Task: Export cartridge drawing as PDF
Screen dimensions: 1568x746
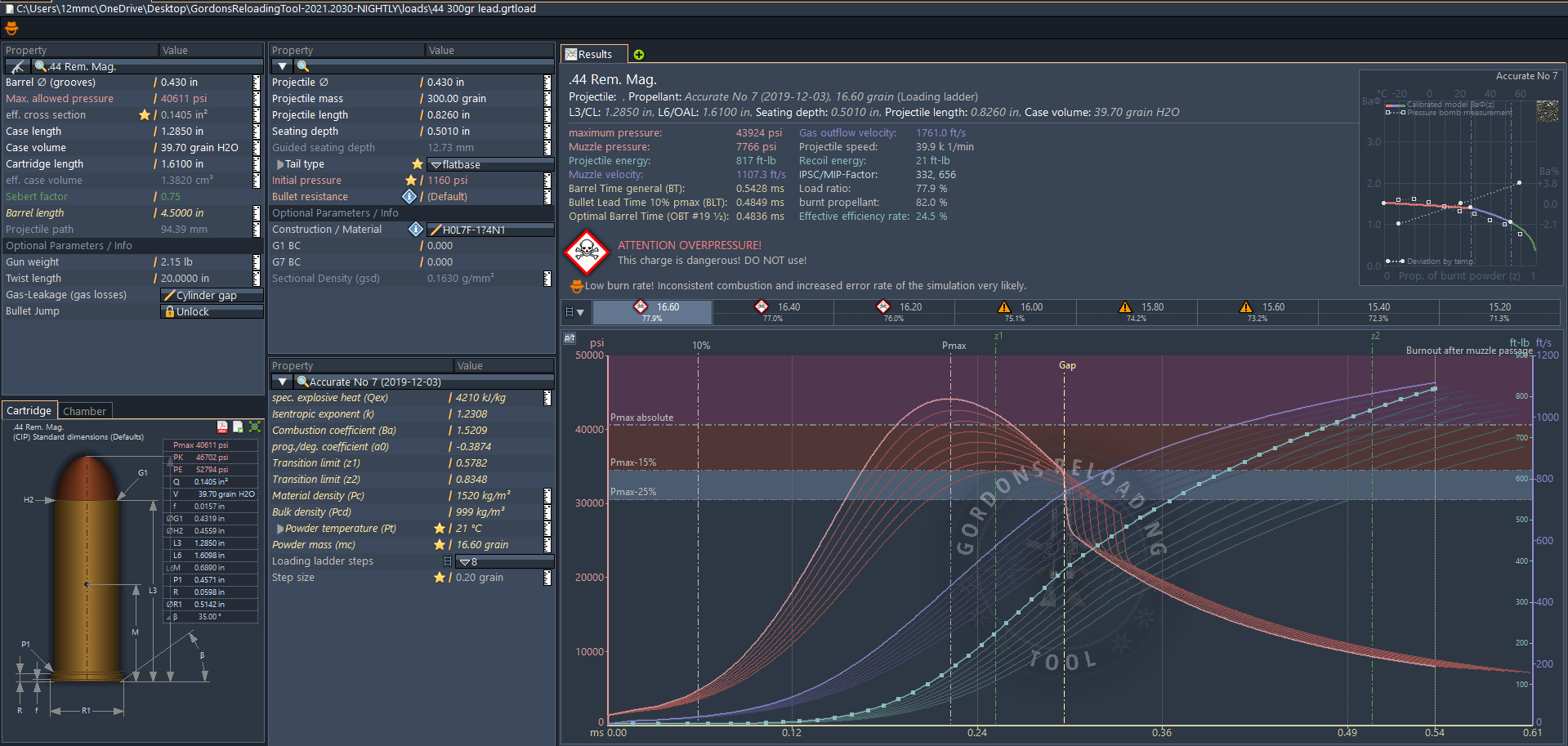Action: coord(222,427)
